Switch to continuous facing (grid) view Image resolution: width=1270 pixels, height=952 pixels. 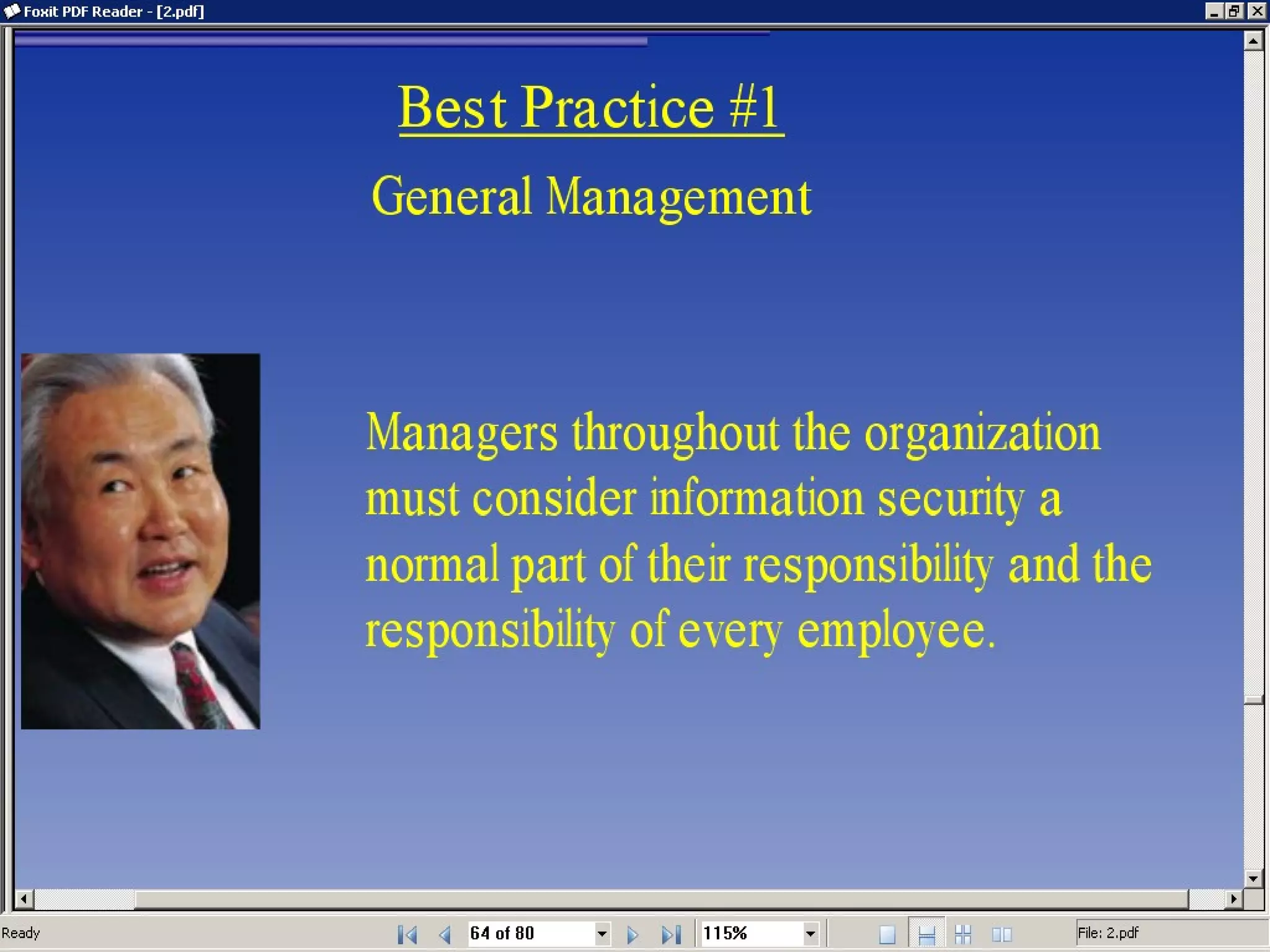click(963, 934)
